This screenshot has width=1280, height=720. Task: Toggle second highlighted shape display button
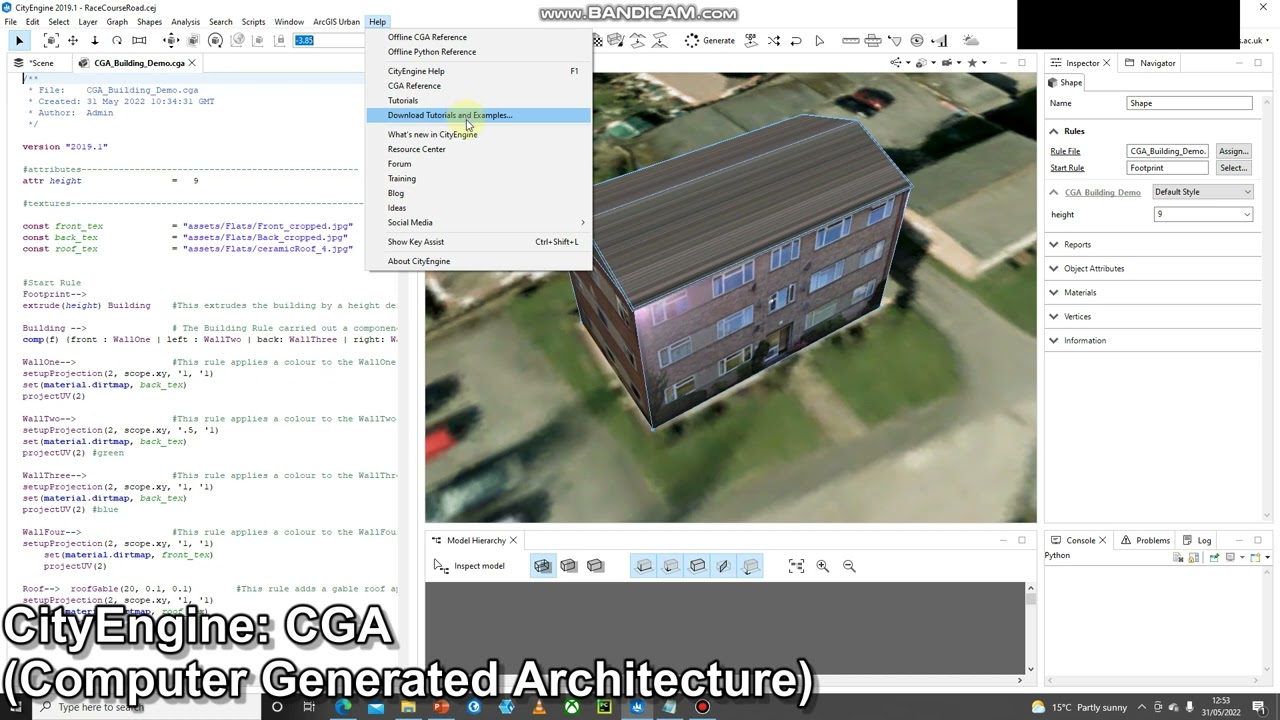point(671,566)
